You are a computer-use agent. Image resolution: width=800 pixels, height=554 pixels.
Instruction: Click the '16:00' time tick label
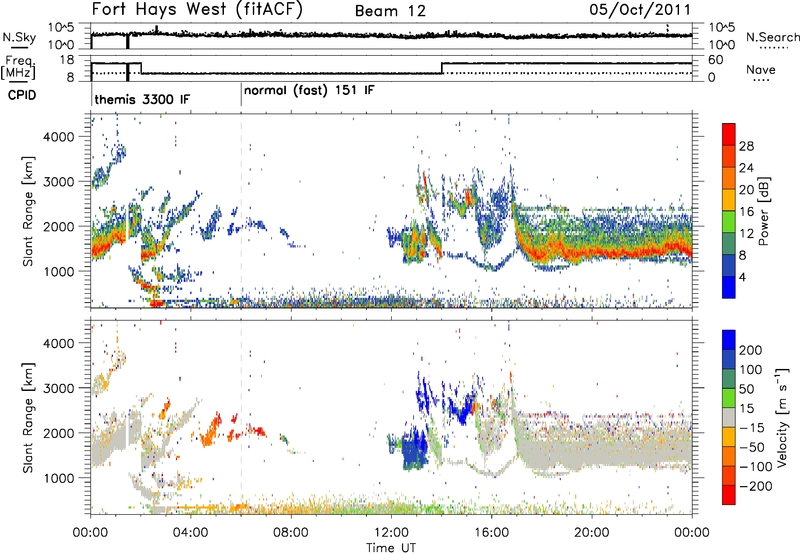coord(491,533)
